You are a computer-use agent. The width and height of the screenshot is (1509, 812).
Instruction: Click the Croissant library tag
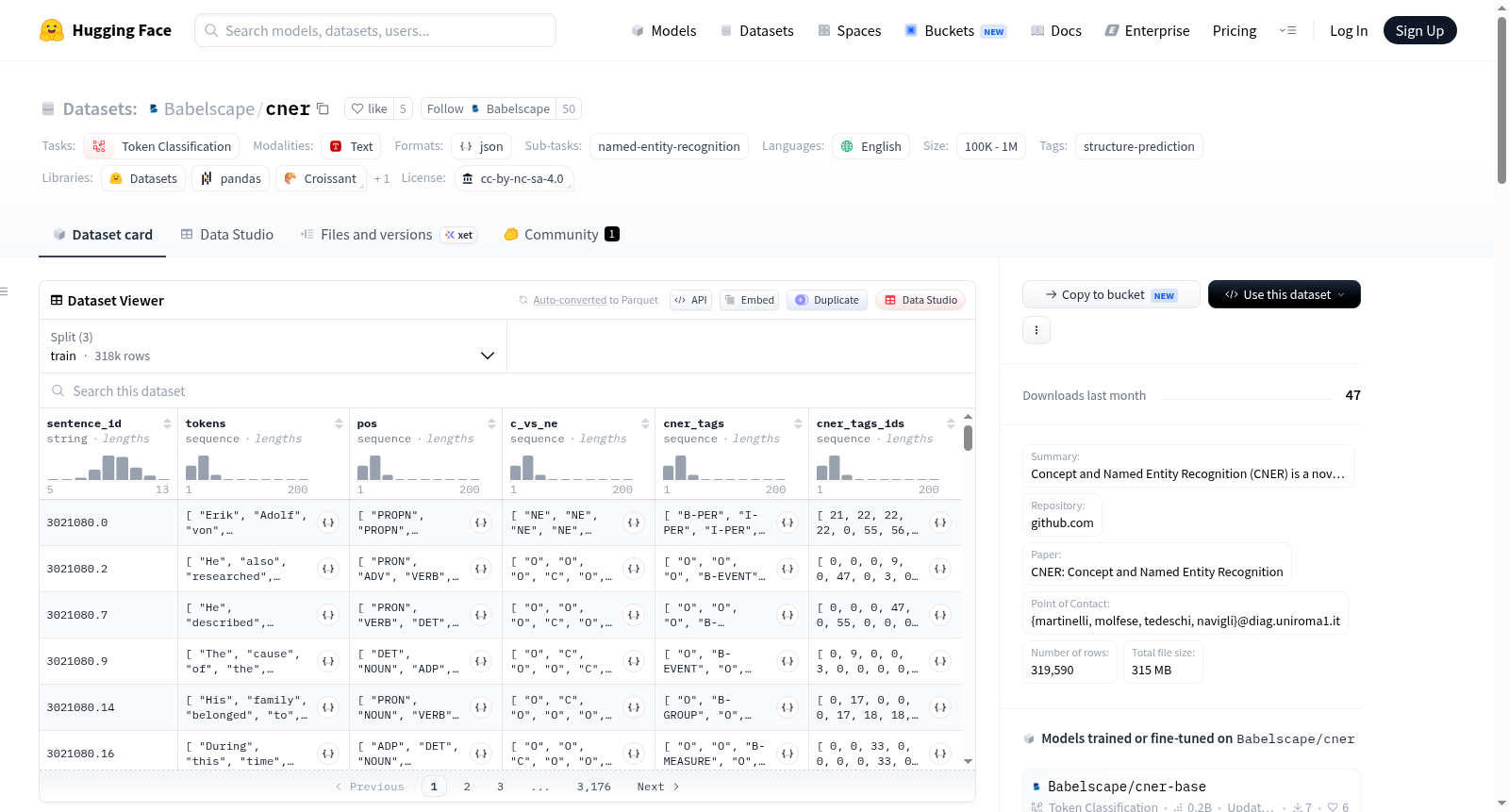(320, 178)
